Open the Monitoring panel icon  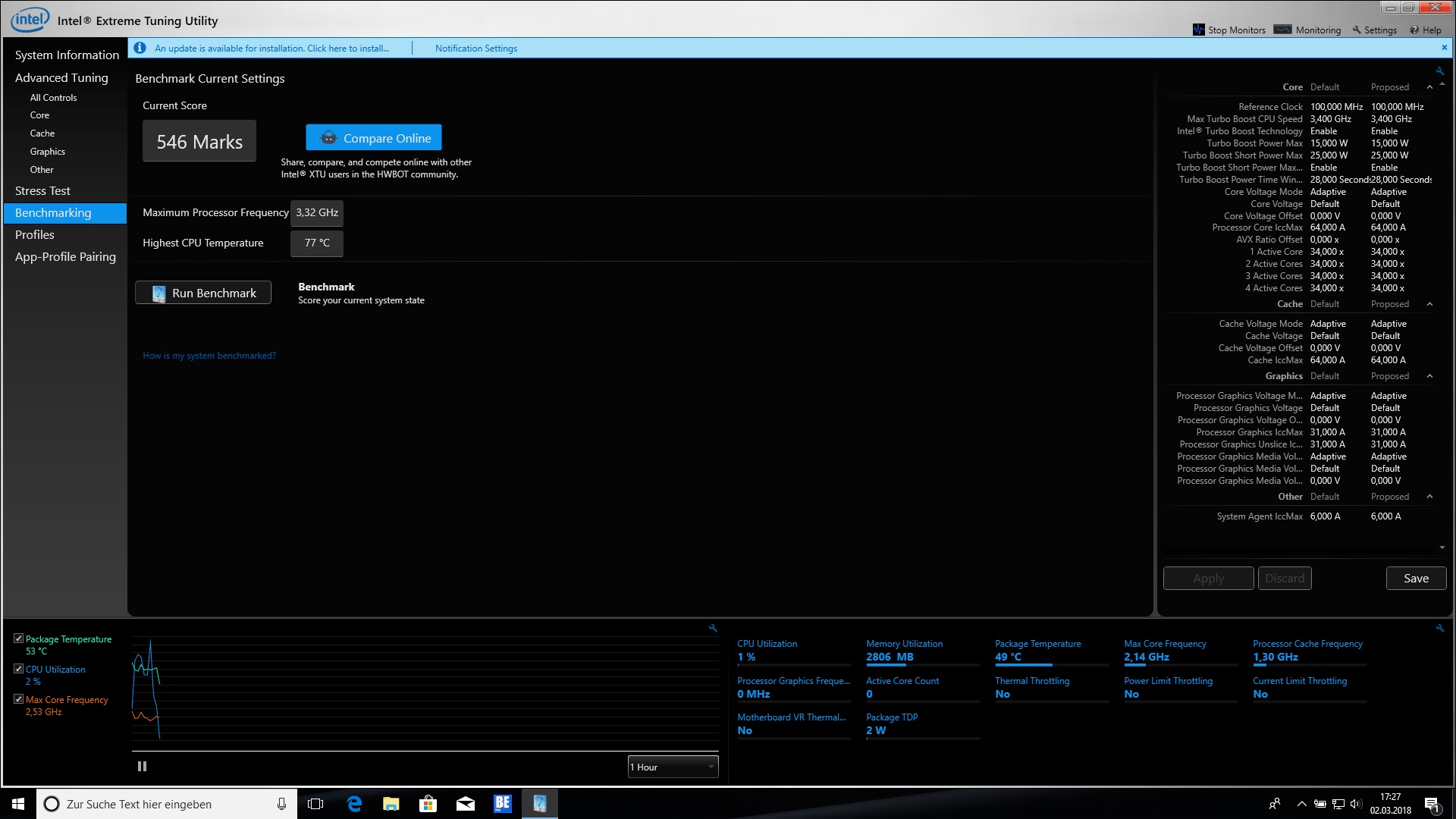(1282, 30)
